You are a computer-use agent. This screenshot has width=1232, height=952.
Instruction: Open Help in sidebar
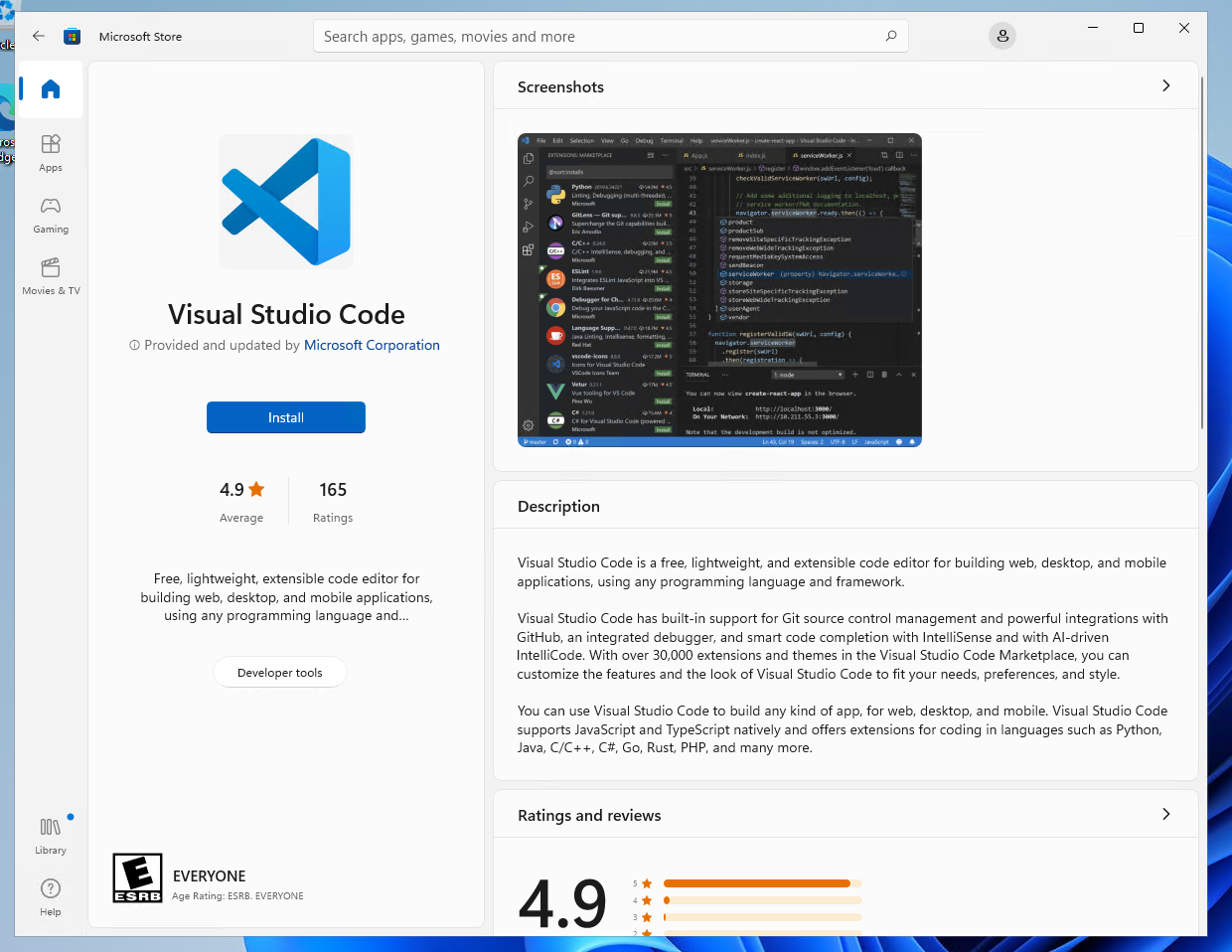pyautogui.click(x=51, y=897)
